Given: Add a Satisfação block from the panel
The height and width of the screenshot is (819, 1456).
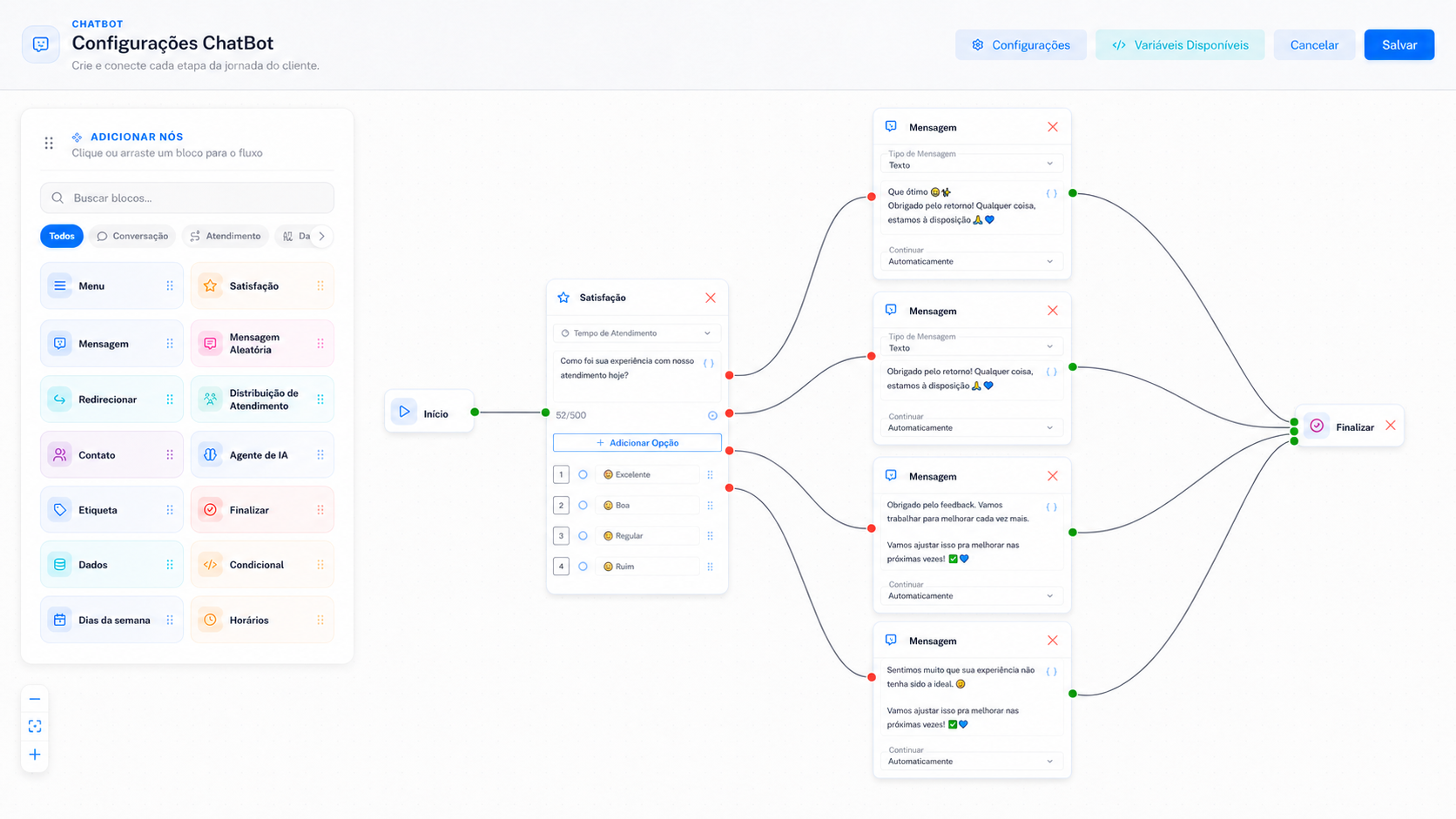Looking at the screenshot, I should point(262,285).
